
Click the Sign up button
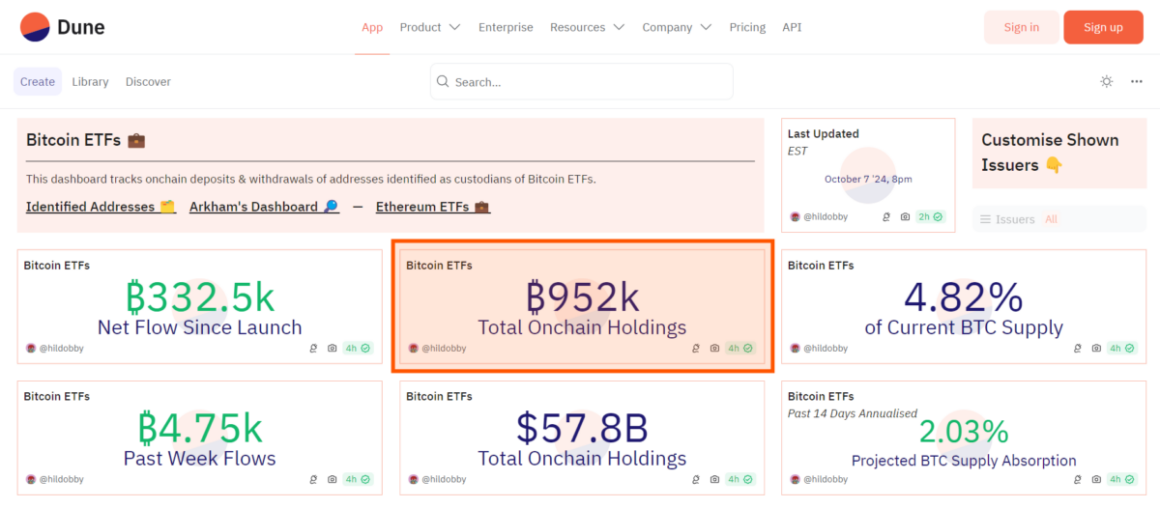click(x=1103, y=27)
